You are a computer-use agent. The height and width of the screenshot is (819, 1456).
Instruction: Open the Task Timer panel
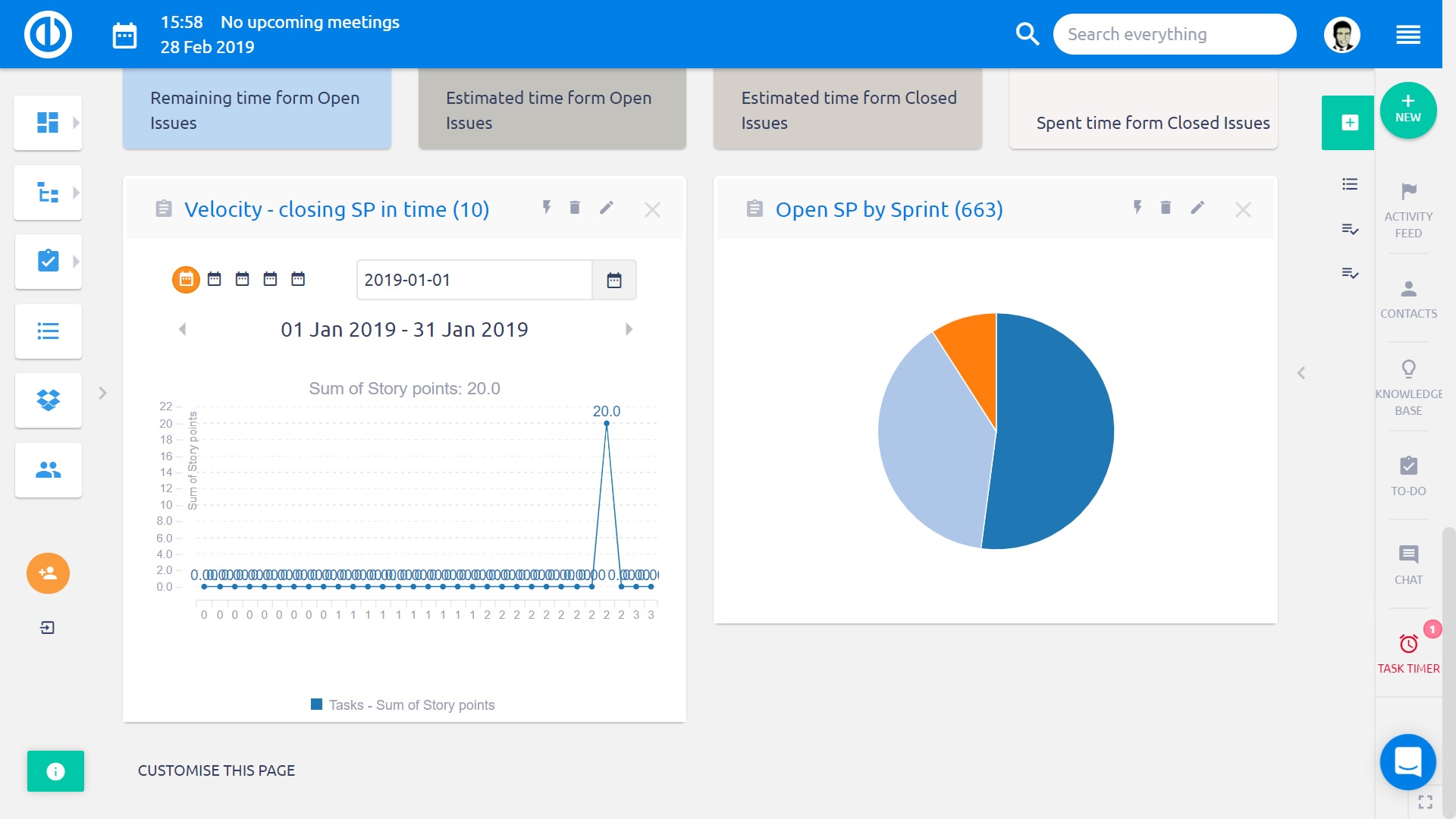pyautogui.click(x=1408, y=653)
